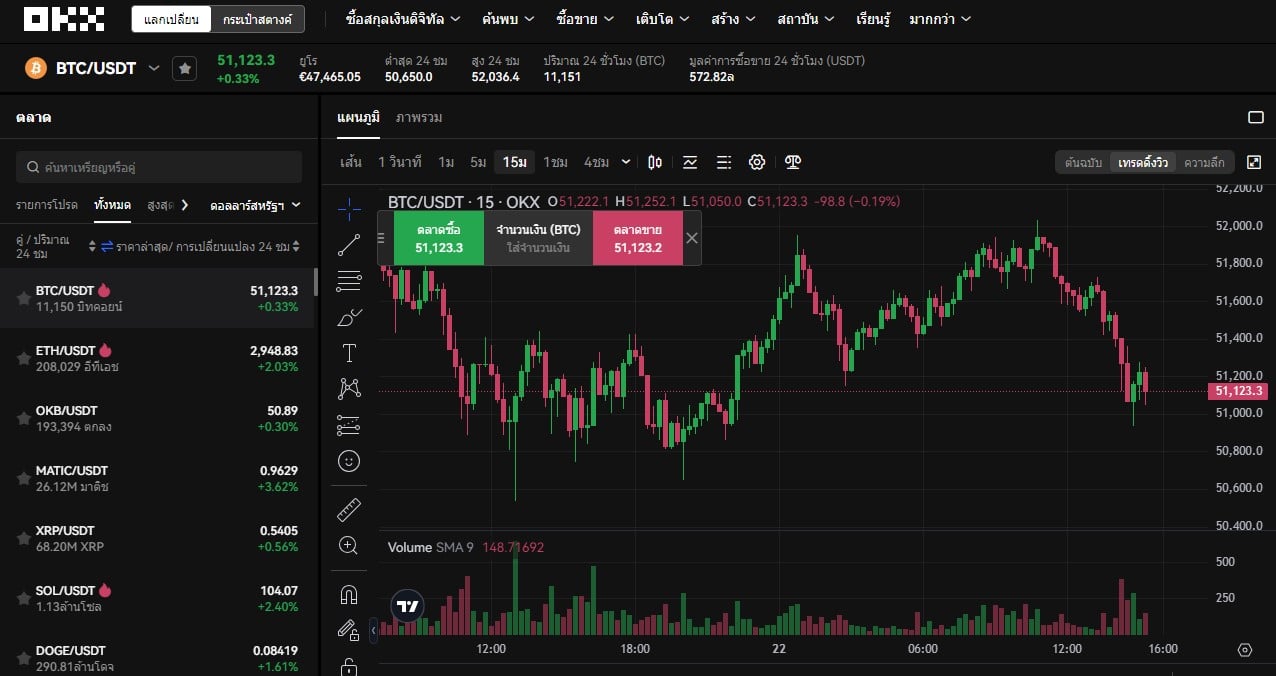Viewport: 1276px width, 676px height.
Task: Select the trend line drawing tool
Action: [x=349, y=244]
